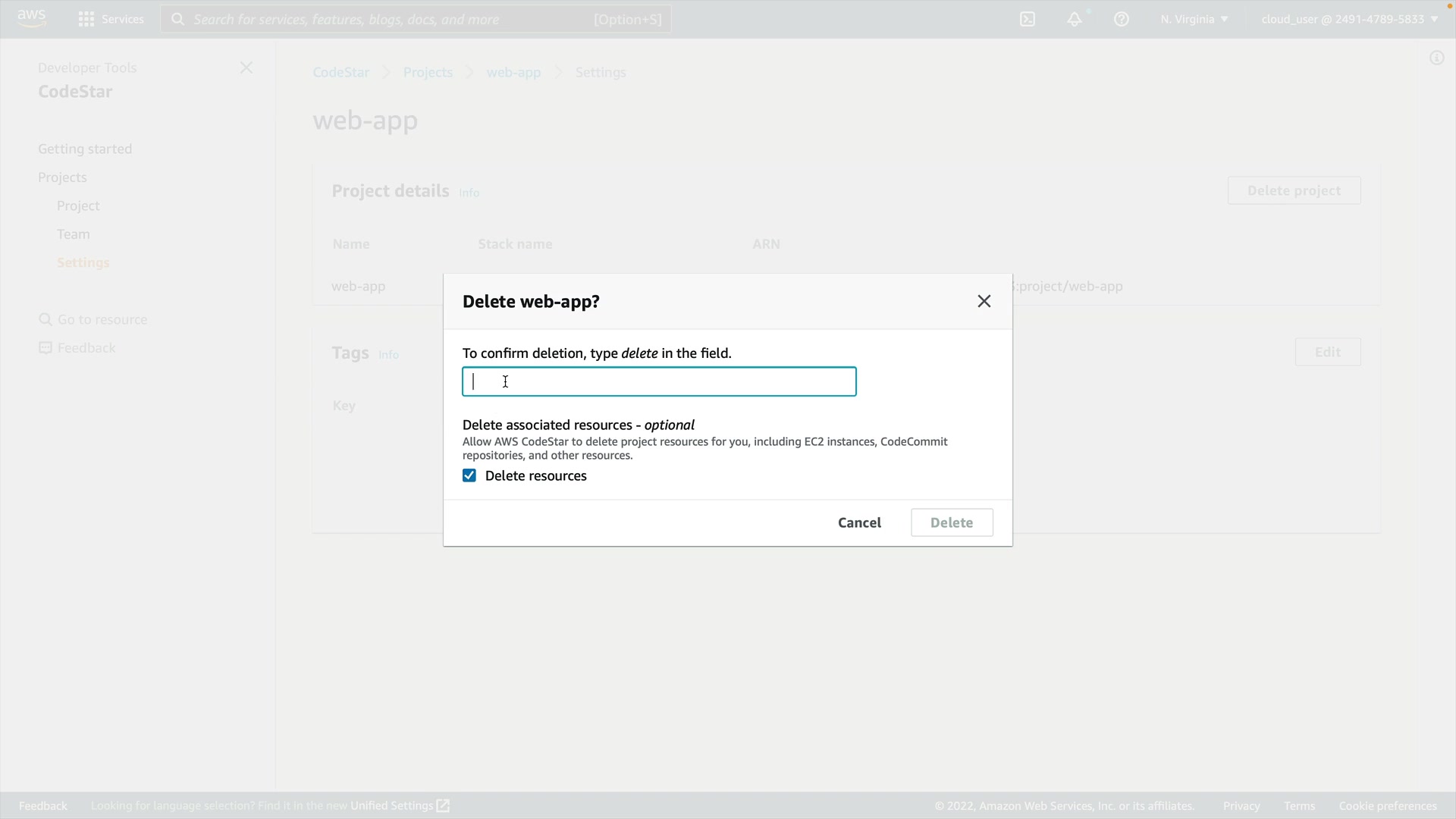The height and width of the screenshot is (819, 1456).
Task: Click the AWS logo home icon
Action: tap(31, 18)
